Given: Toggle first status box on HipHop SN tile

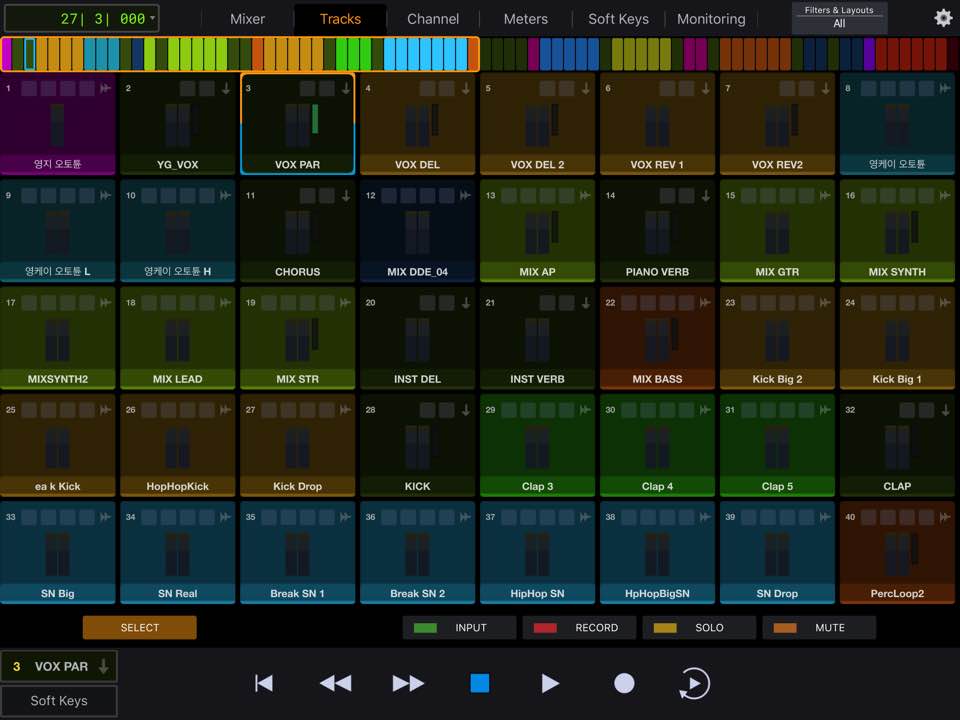Looking at the screenshot, I should coord(509,517).
